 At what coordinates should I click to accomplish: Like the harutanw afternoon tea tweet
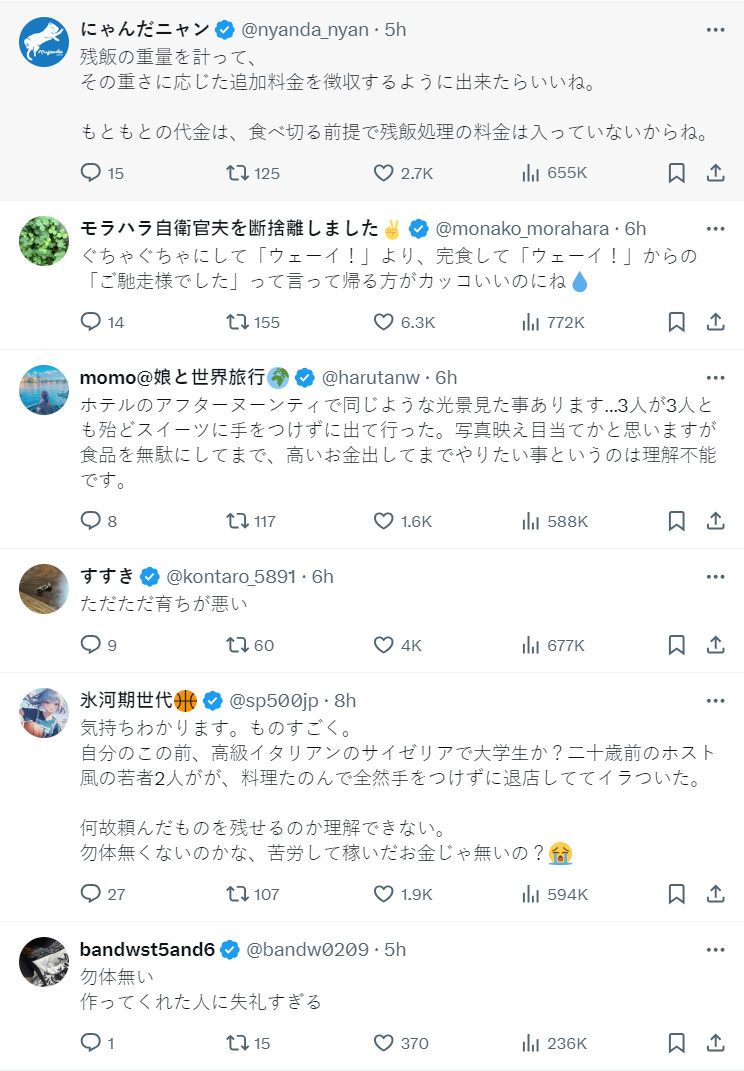(383, 521)
